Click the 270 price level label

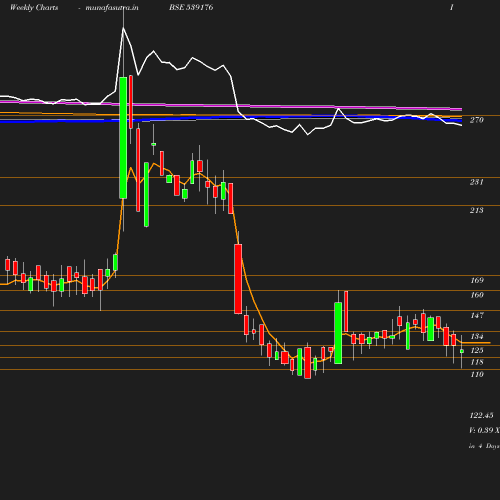(x=477, y=120)
